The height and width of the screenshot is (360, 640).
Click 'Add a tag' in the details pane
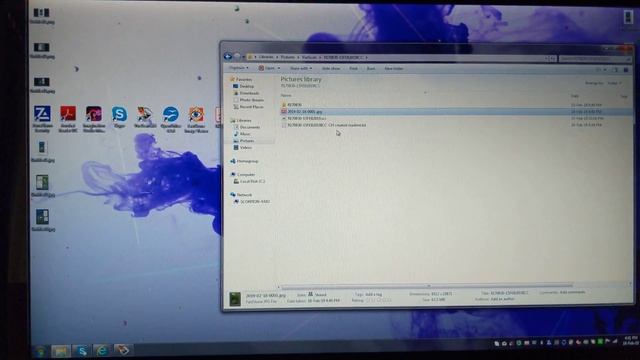tap(374, 294)
